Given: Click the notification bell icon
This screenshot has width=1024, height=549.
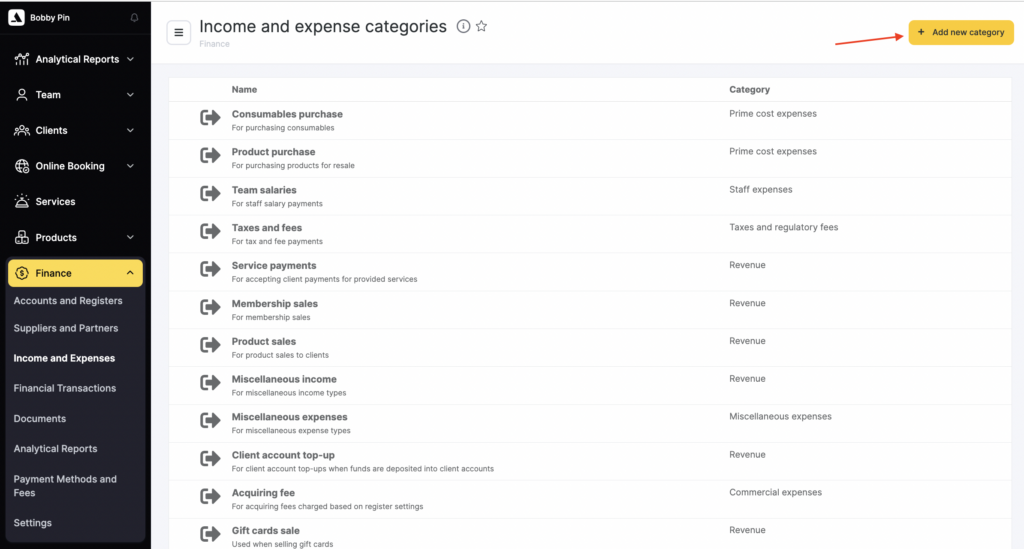Looking at the screenshot, I should (x=135, y=18).
